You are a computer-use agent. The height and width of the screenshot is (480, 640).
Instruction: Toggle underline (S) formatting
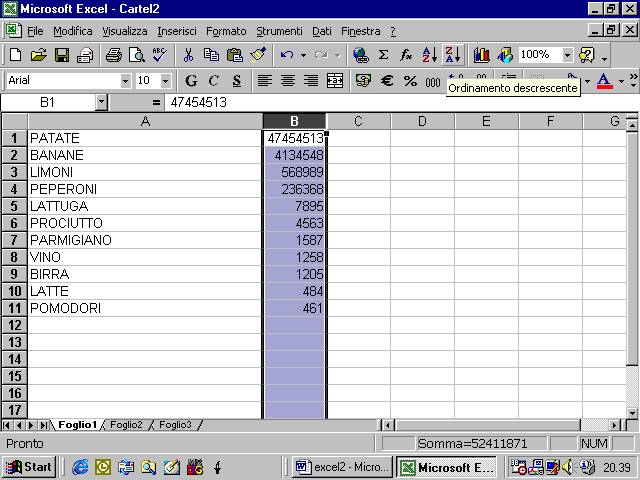pos(236,81)
